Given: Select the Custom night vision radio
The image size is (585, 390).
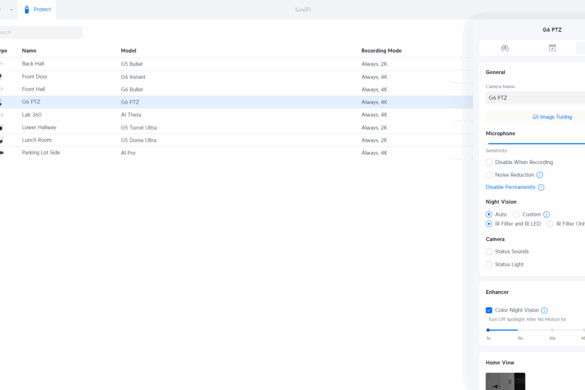Looking at the screenshot, I should click(x=516, y=214).
